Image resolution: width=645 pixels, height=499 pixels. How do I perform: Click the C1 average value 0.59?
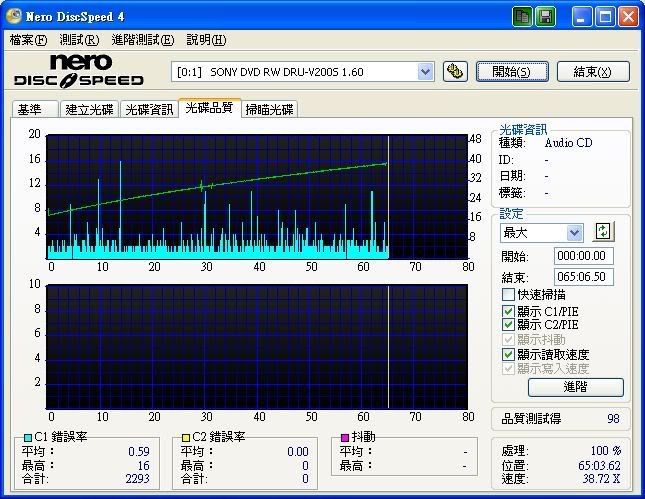point(139,452)
